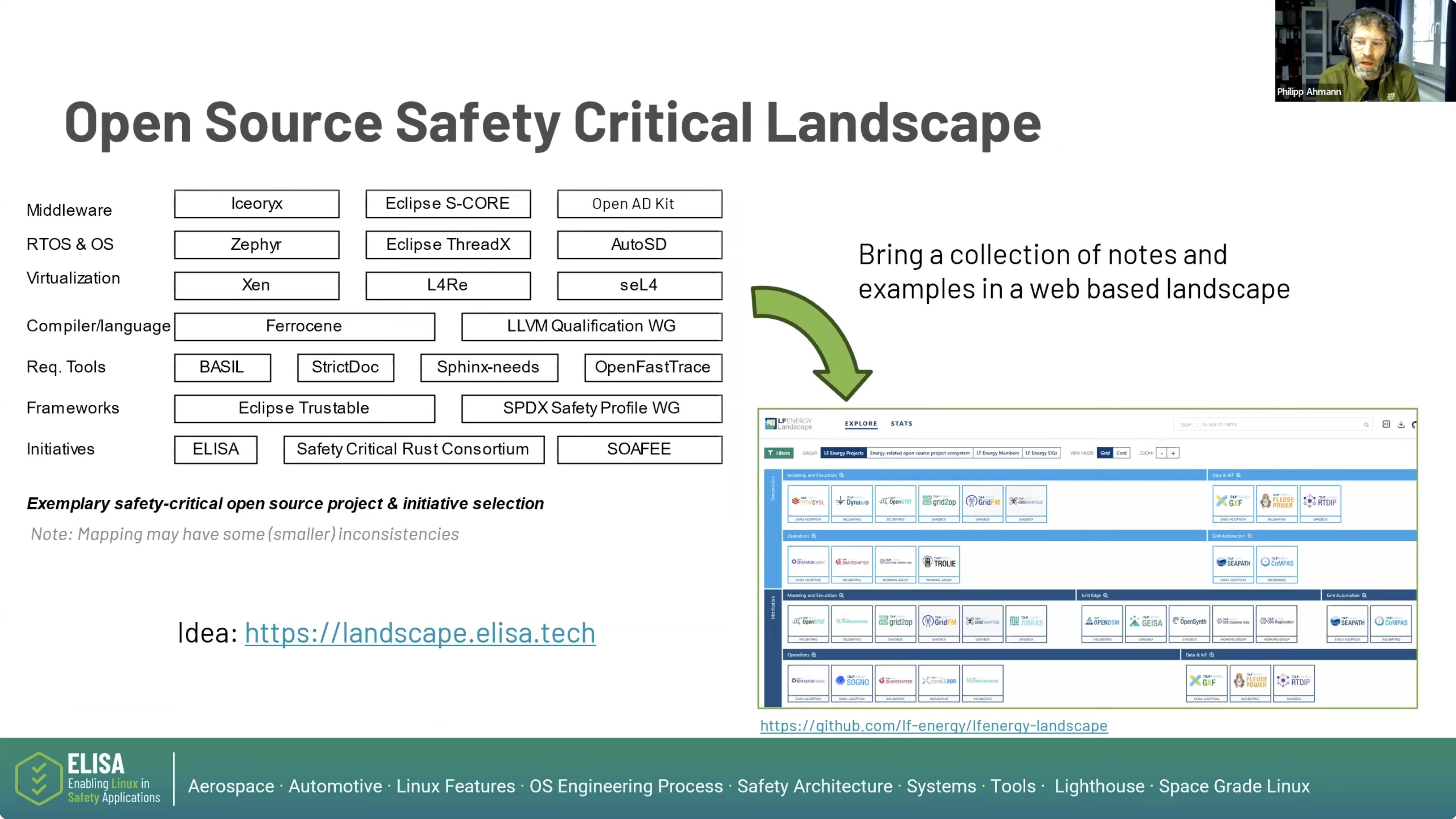Click the search magnifier icon
Image resolution: width=1456 pixels, height=819 pixels.
pyautogui.click(x=1367, y=425)
